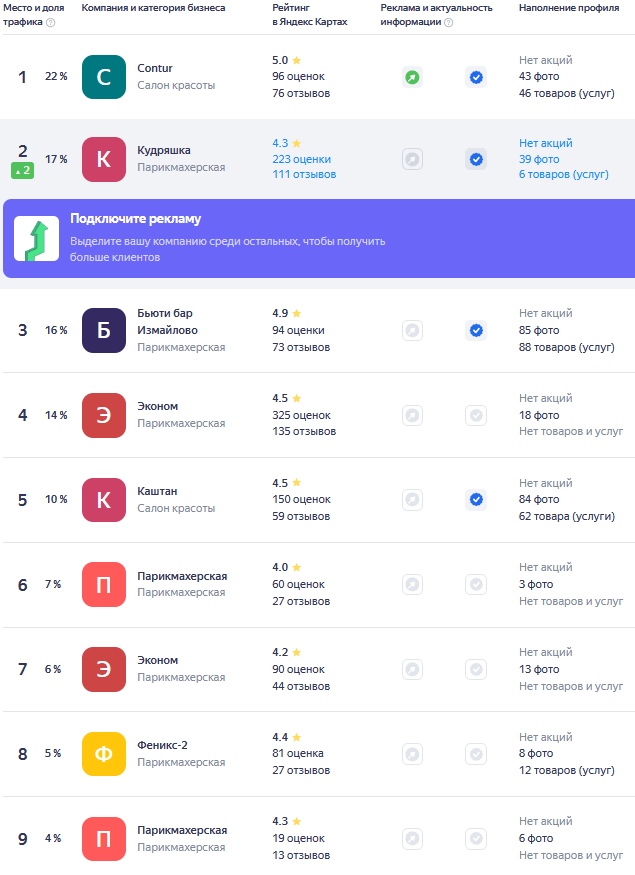Click the red 'Э' logo in rank 4 row

coord(104,415)
